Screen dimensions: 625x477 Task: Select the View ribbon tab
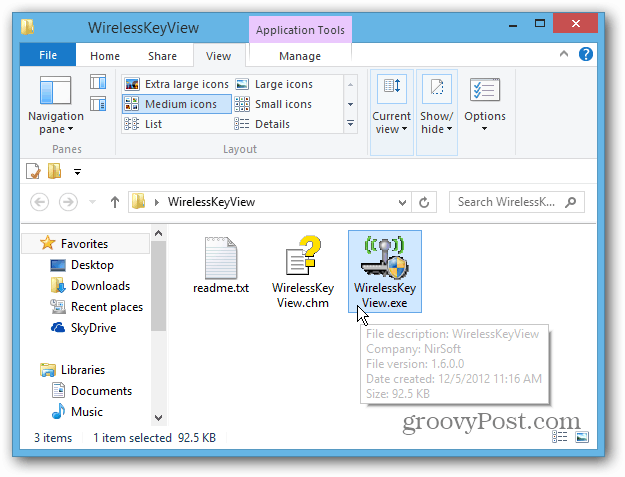coord(218,56)
